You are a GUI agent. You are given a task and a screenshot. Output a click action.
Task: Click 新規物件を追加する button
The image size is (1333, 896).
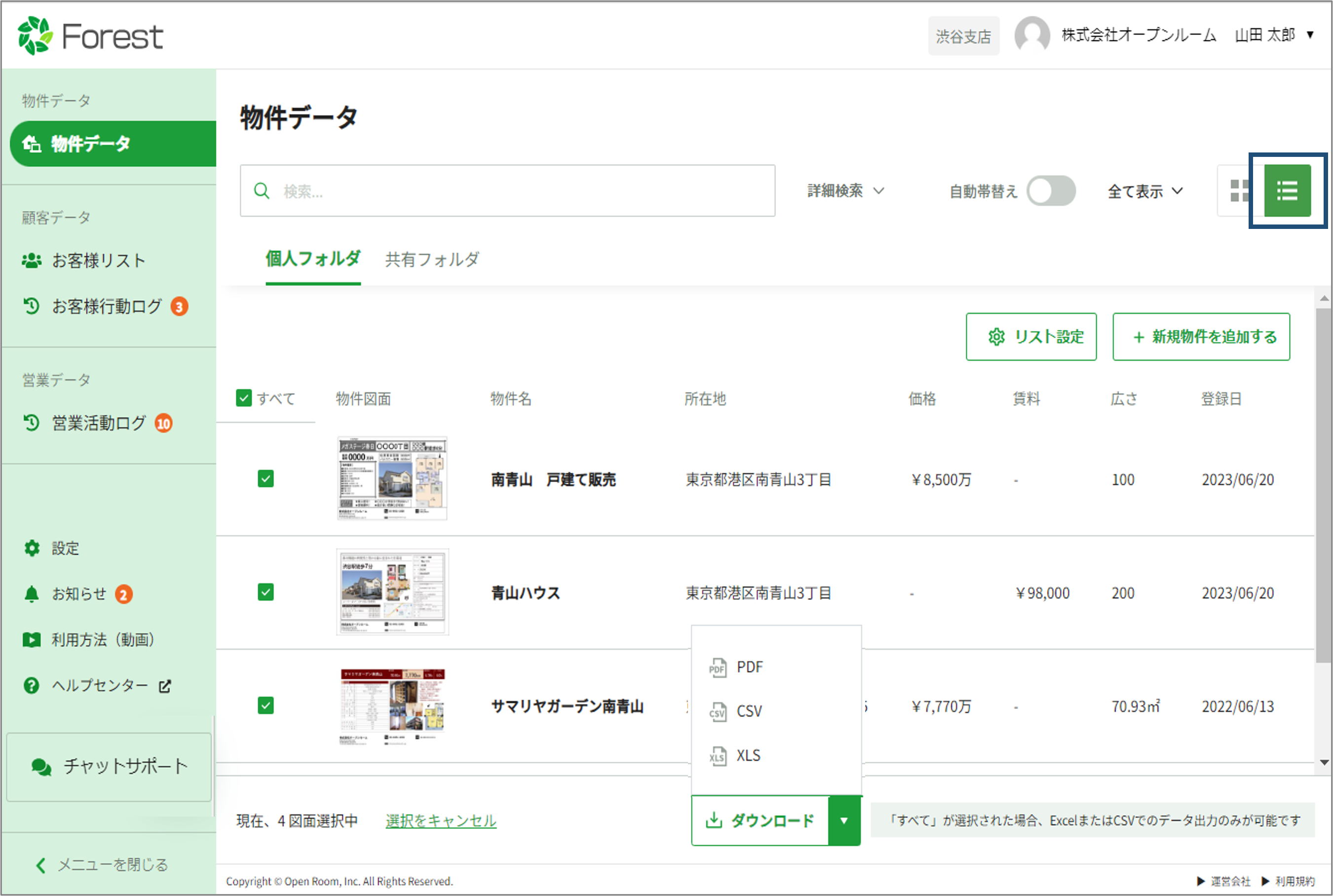[1201, 336]
